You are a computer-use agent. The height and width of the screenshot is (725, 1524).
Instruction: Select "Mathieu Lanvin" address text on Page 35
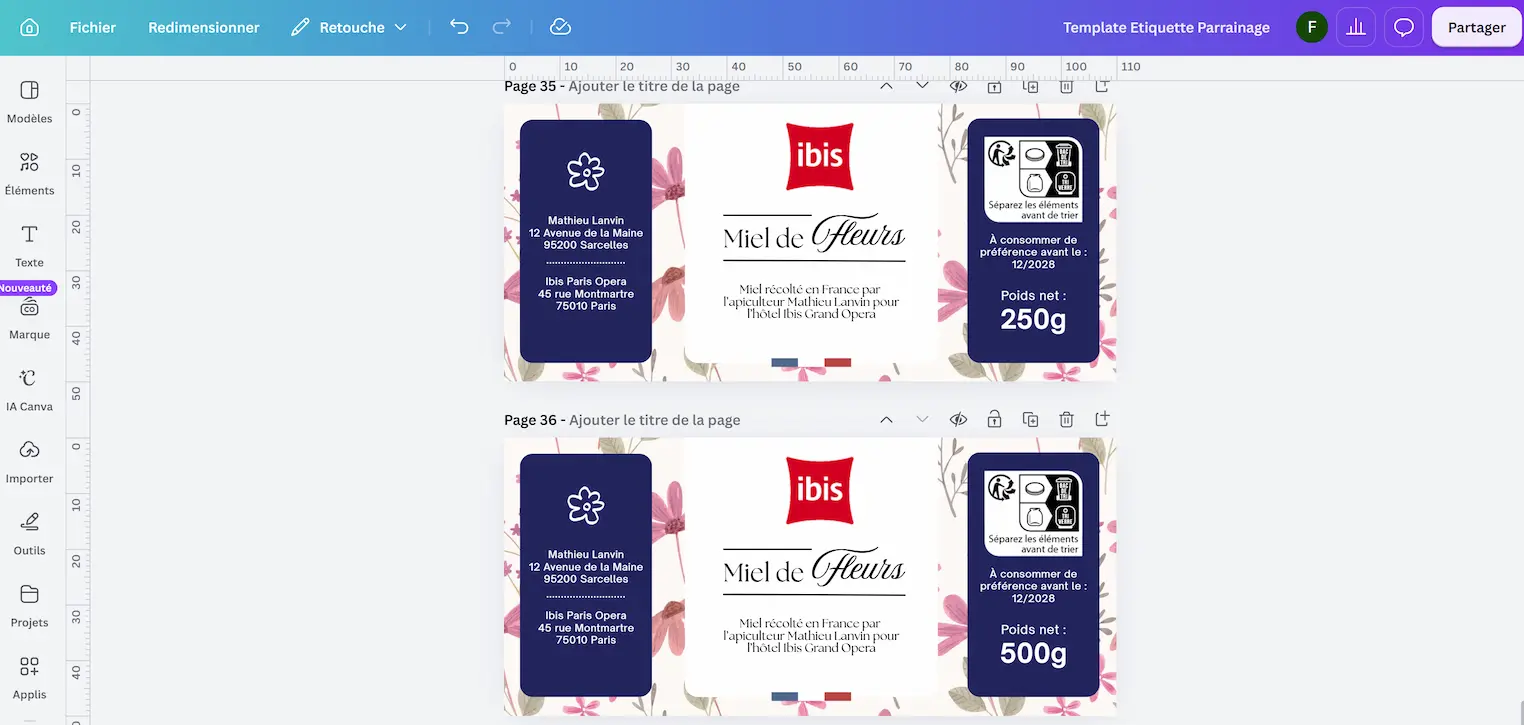pos(586,233)
